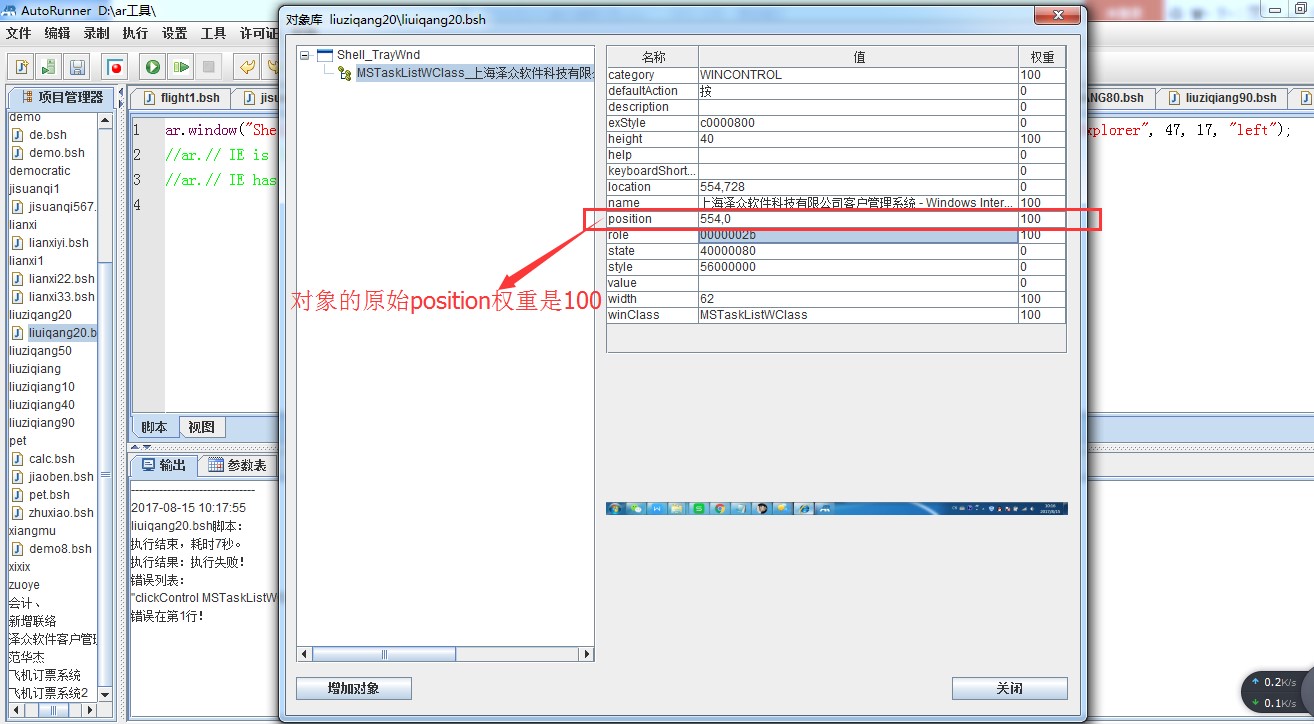1314x724 pixels.
Task: Click the yellow undo arrow icon
Action: point(246,67)
